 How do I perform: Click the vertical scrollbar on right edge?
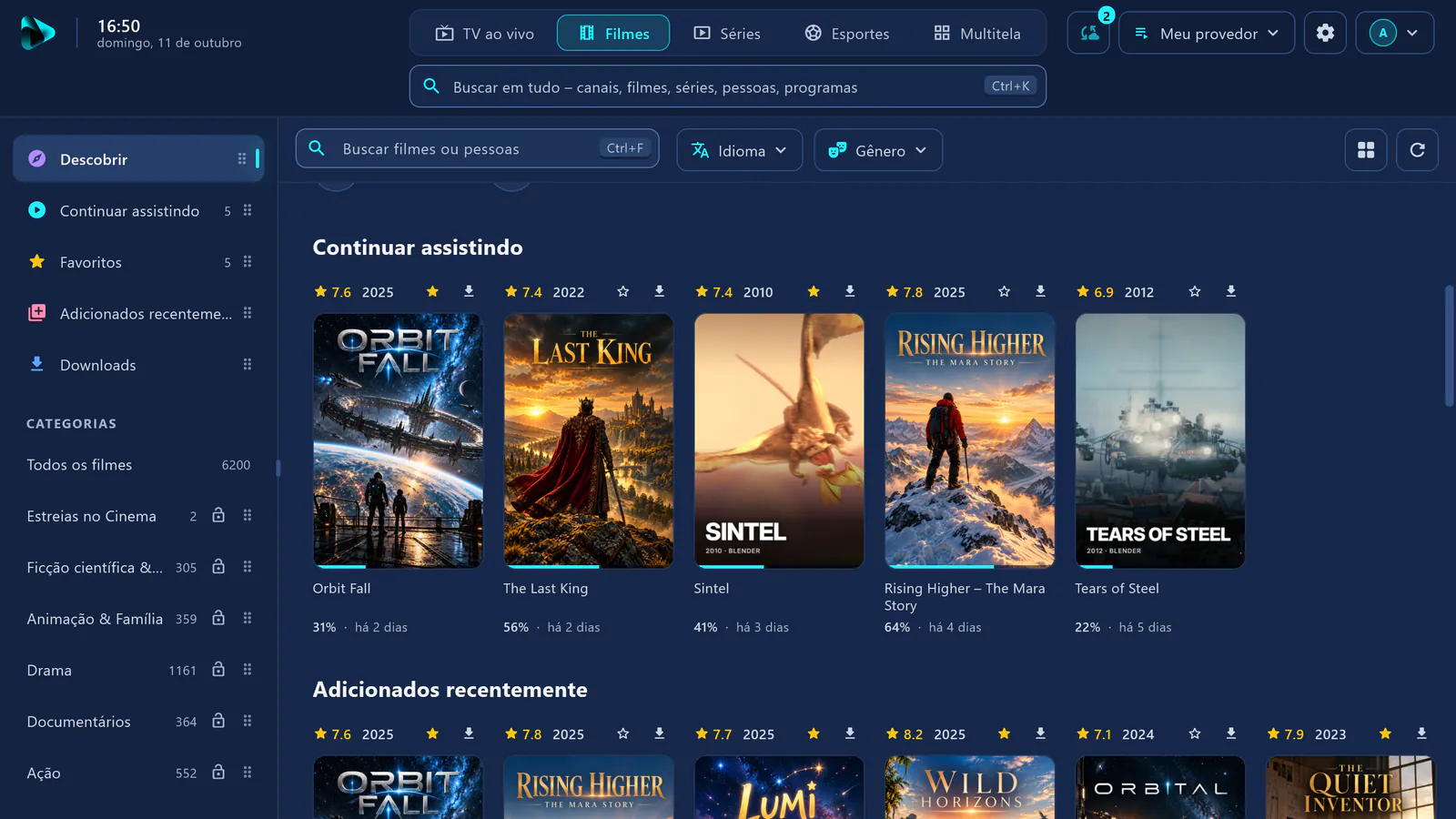click(x=1450, y=346)
